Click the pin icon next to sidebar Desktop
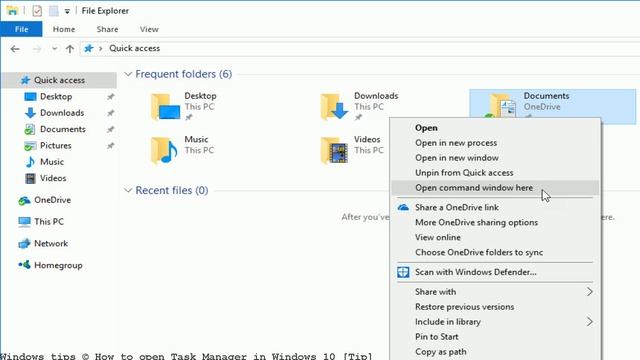This screenshot has width=640, height=360. (110, 97)
